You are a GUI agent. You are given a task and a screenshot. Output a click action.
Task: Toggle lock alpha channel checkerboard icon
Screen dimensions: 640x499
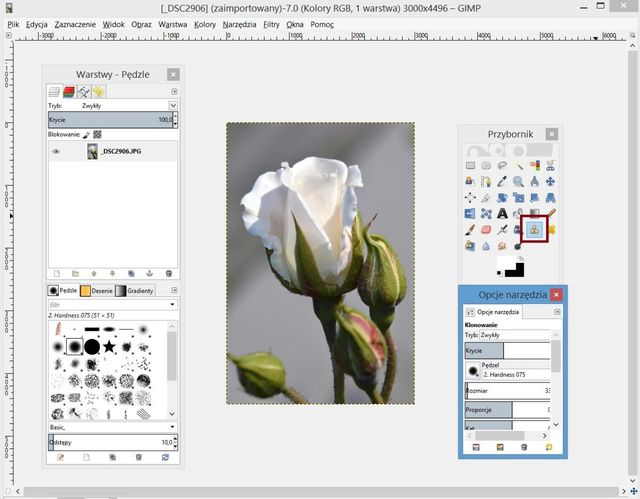tap(98, 133)
